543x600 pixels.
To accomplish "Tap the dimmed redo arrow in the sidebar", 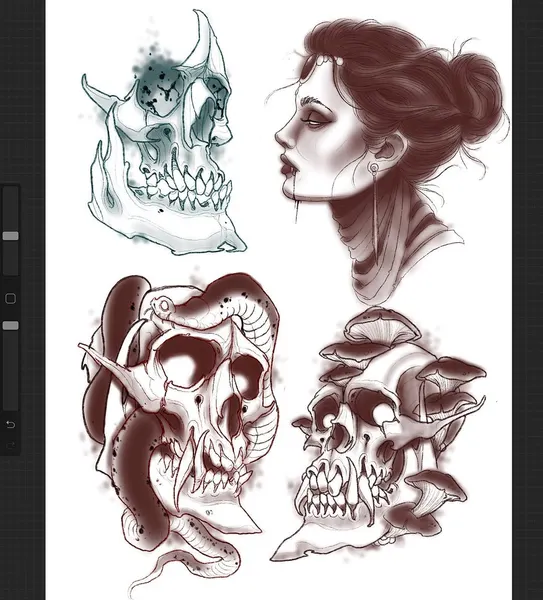I will point(11,445).
